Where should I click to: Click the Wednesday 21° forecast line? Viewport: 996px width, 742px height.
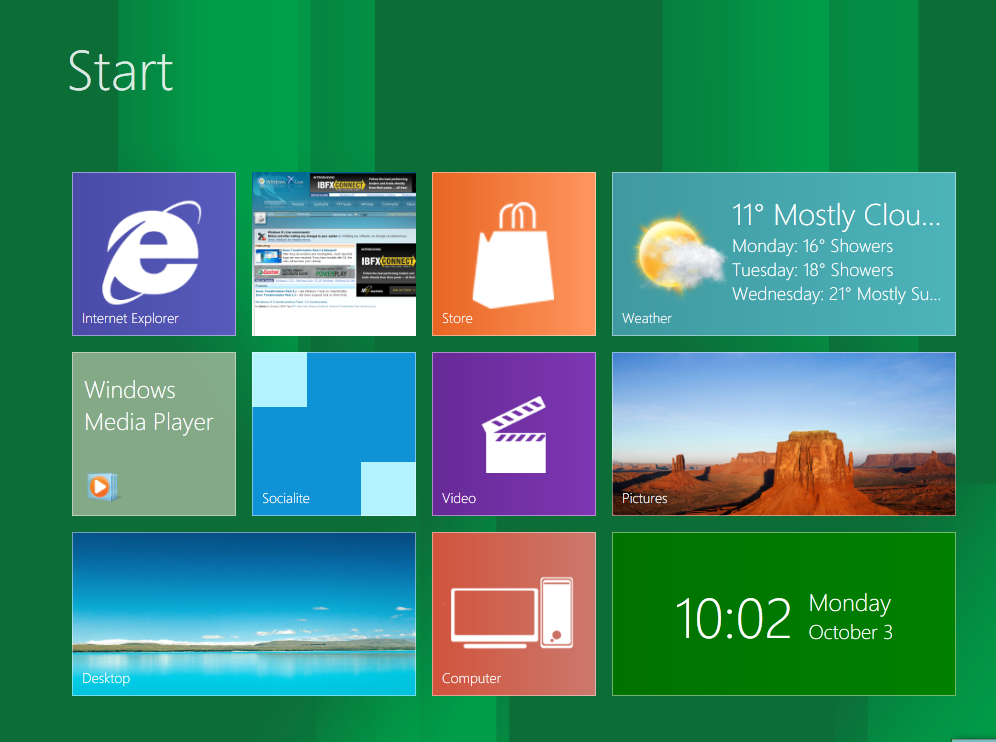[836, 294]
